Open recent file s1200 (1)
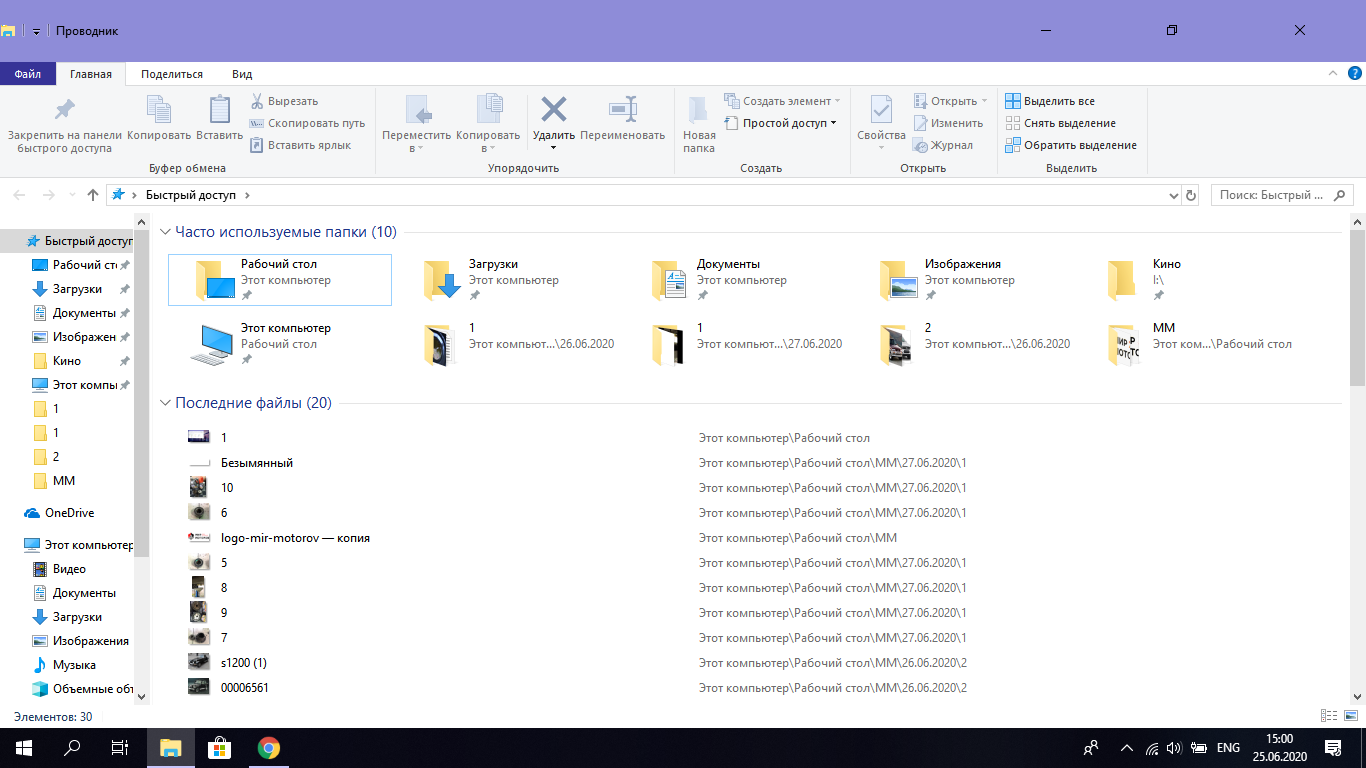1366x768 pixels. click(x=244, y=663)
